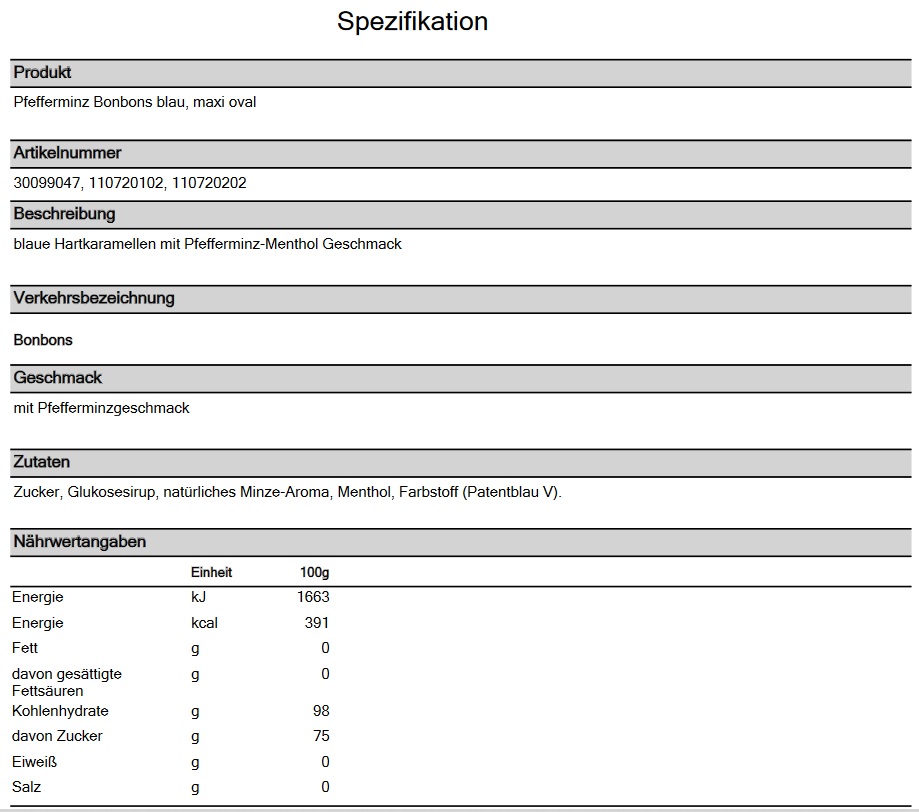
Task: Click the mit Pfefferminzgeschmack text
Action: click(x=102, y=408)
